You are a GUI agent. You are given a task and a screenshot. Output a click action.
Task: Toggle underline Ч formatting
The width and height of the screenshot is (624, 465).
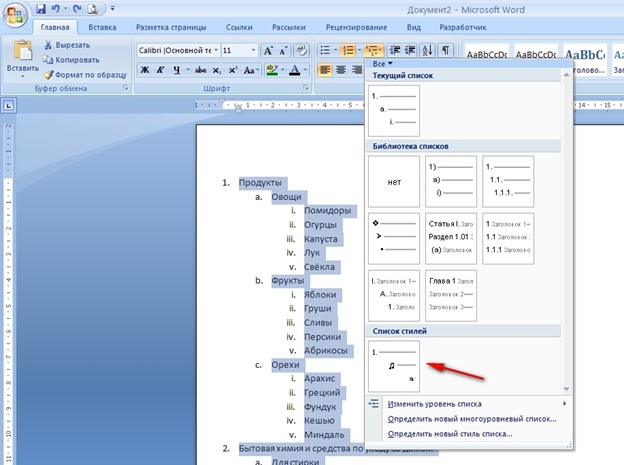point(176,70)
